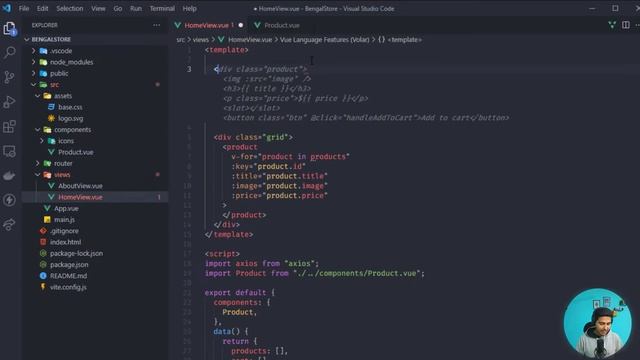Click the 'import axios from "axios"' line
640x360 pixels.
(x=262, y=264)
